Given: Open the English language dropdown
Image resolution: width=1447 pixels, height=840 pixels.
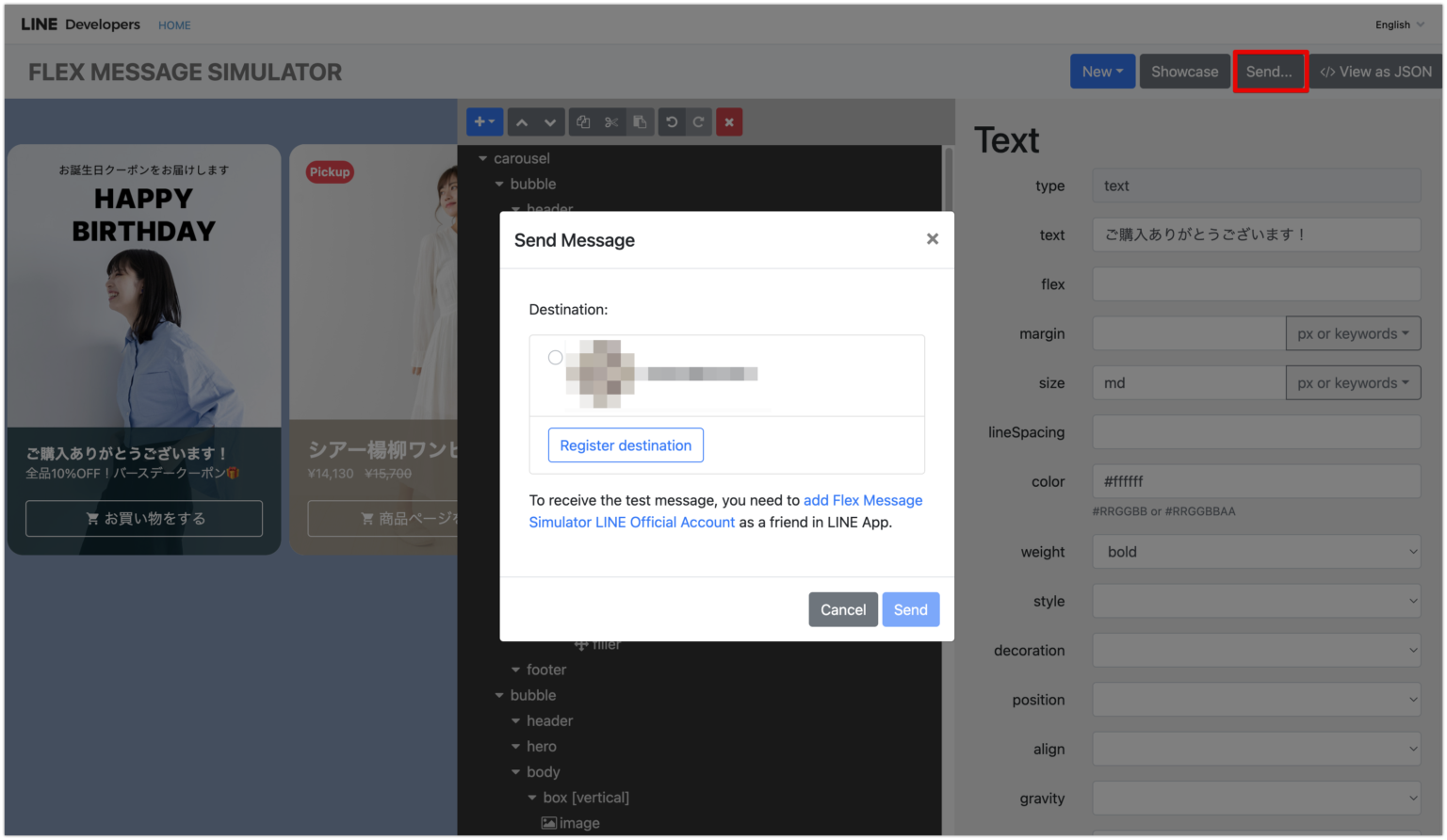Looking at the screenshot, I should point(1399,24).
